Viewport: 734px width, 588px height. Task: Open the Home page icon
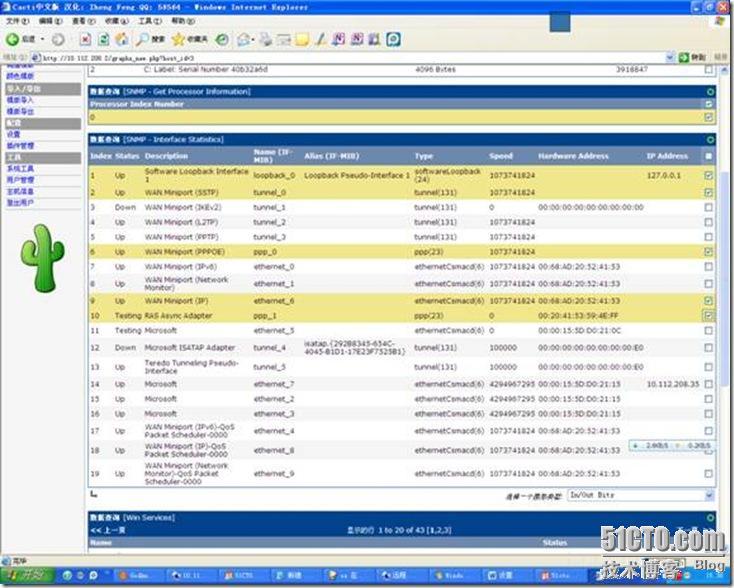[x=122, y=39]
